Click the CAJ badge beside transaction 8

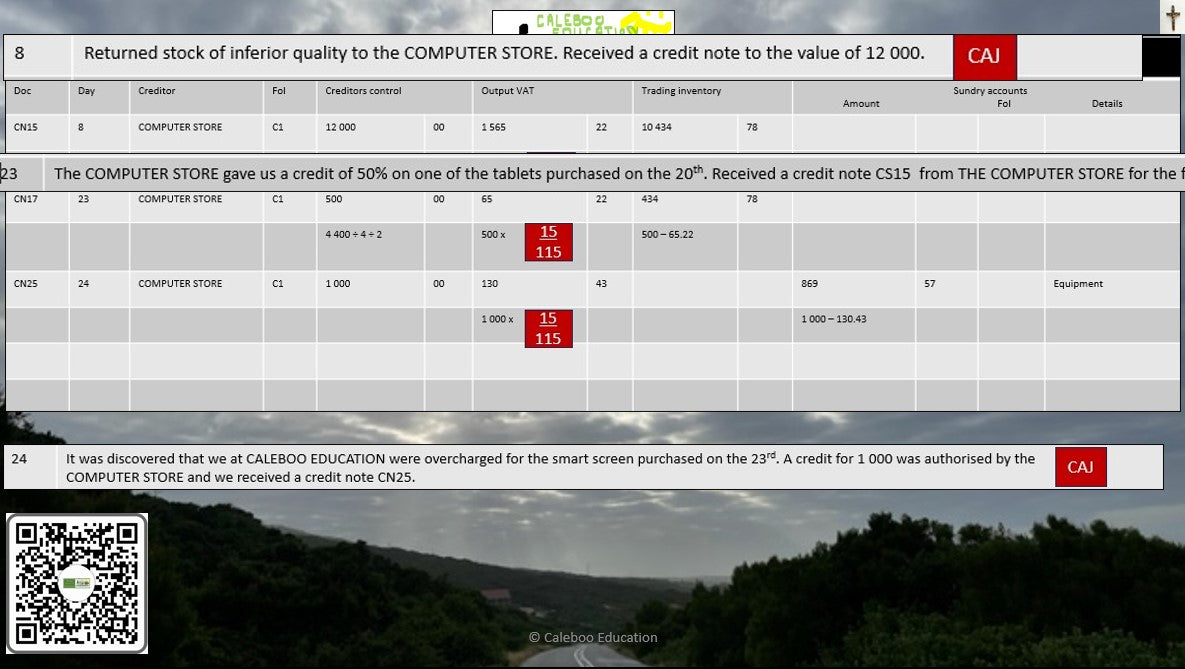984,56
